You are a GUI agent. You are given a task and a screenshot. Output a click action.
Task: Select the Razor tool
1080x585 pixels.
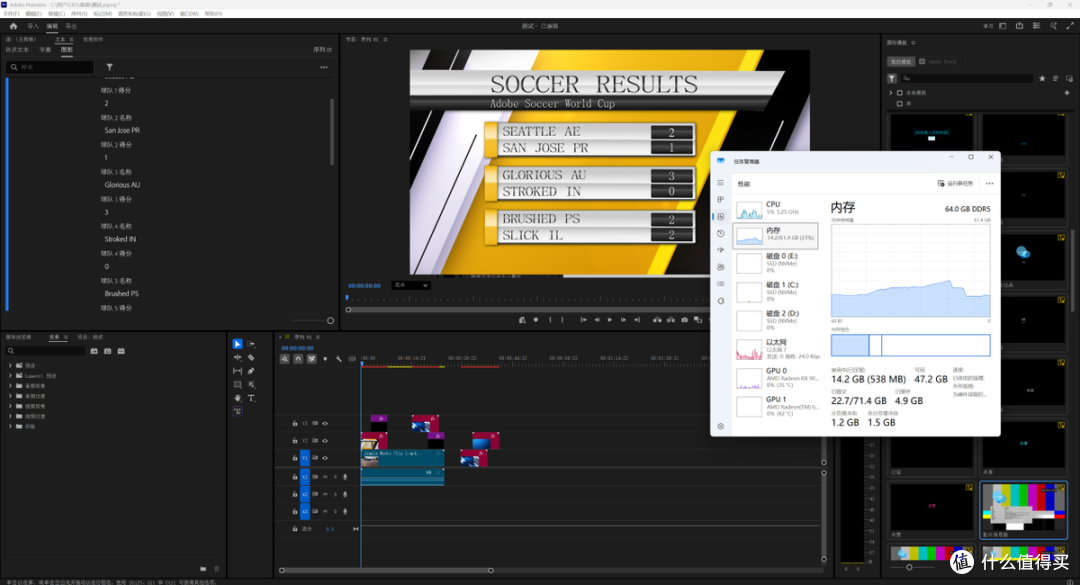click(251, 358)
